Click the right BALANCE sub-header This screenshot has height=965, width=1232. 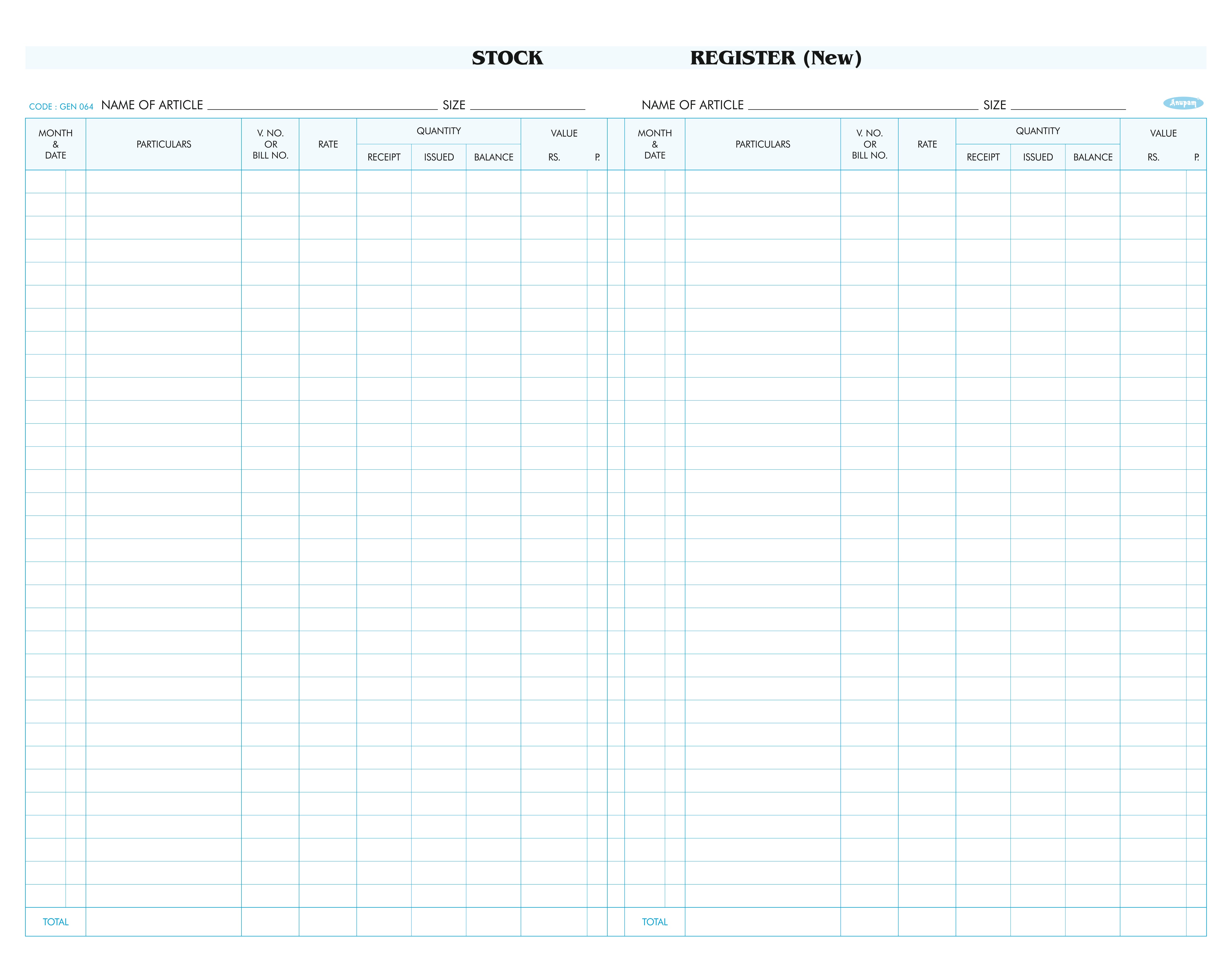1092,157
